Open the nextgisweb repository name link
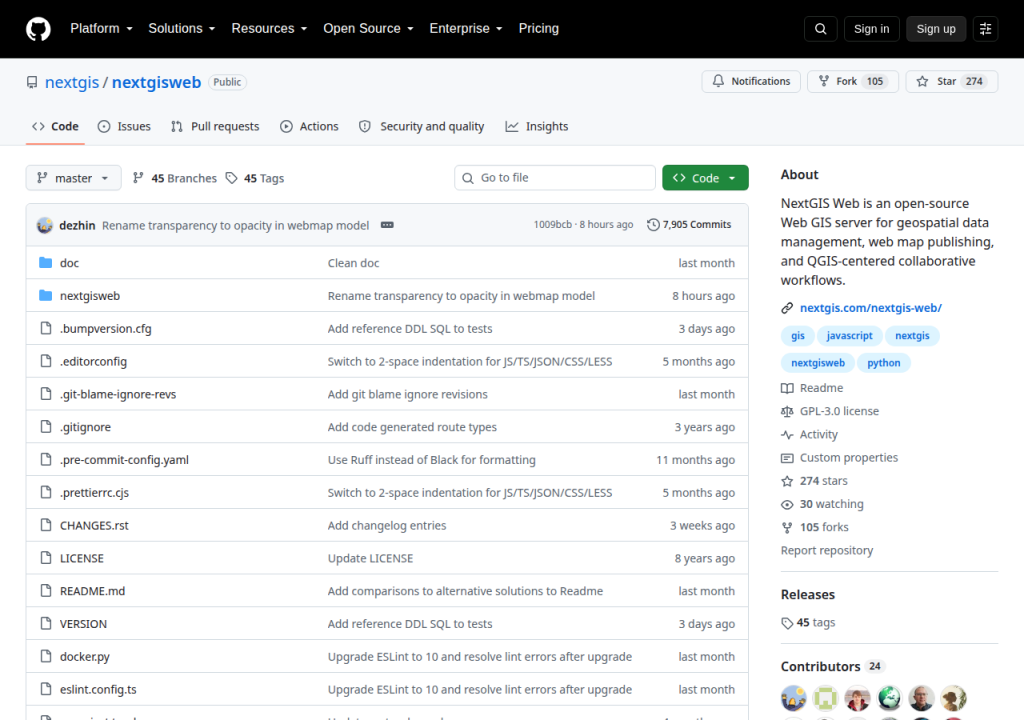 [156, 82]
